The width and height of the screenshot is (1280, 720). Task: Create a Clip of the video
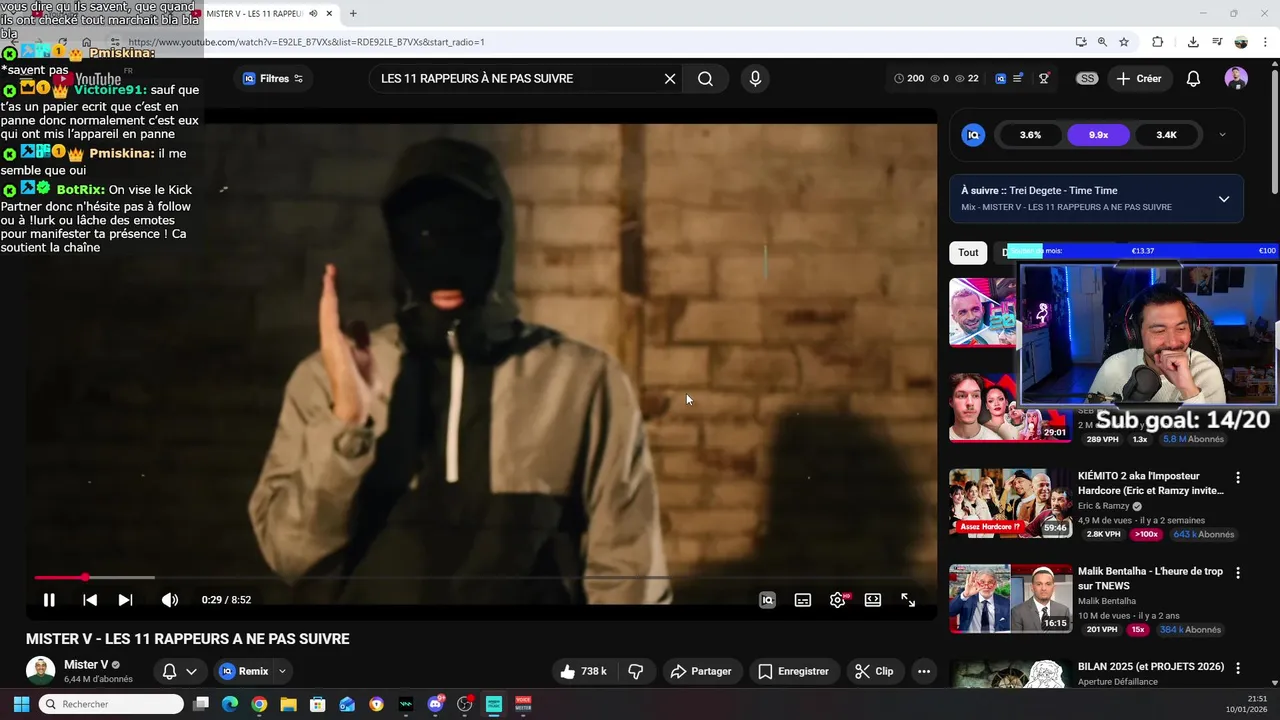[874, 671]
